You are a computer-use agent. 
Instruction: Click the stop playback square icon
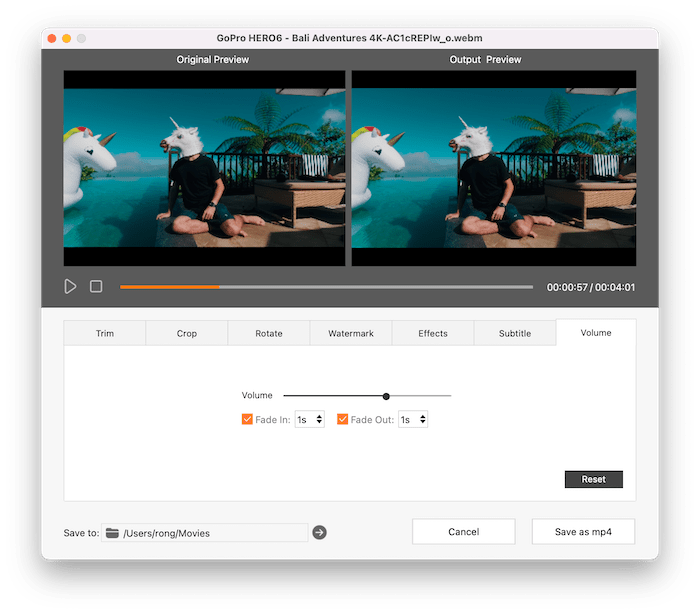tap(96, 287)
